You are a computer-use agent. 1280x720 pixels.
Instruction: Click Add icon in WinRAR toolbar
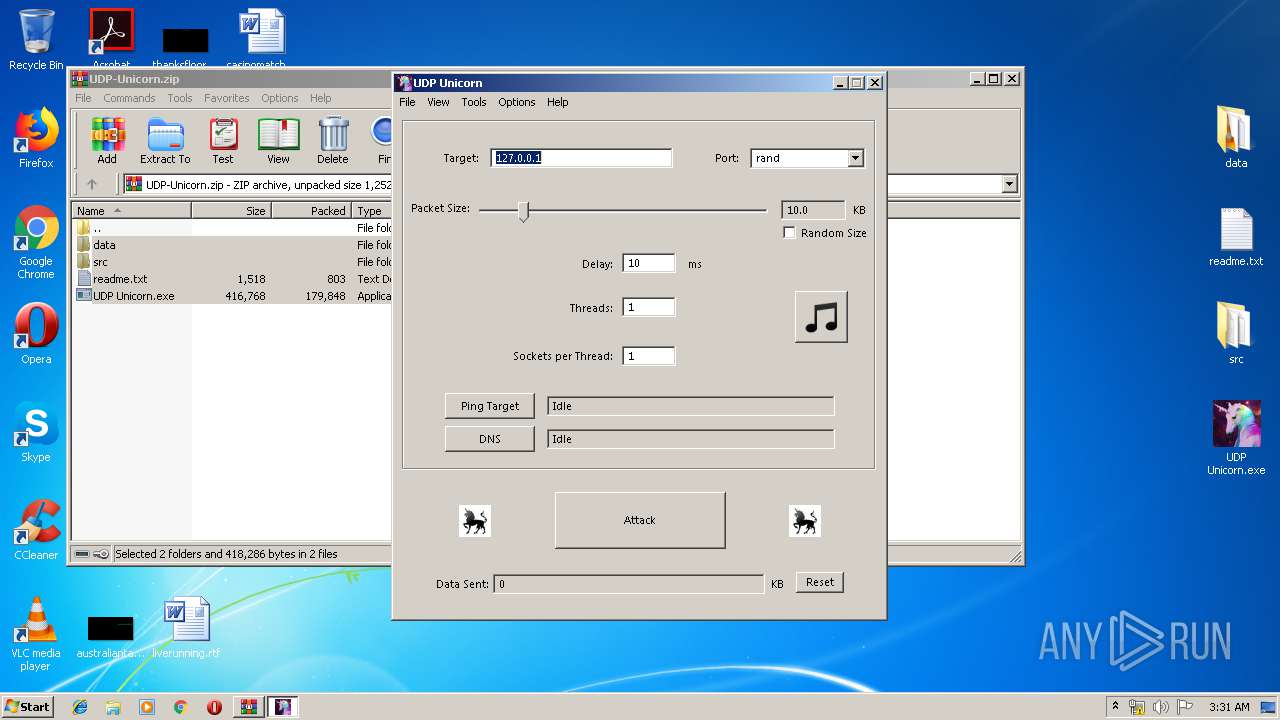[x=107, y=140]
